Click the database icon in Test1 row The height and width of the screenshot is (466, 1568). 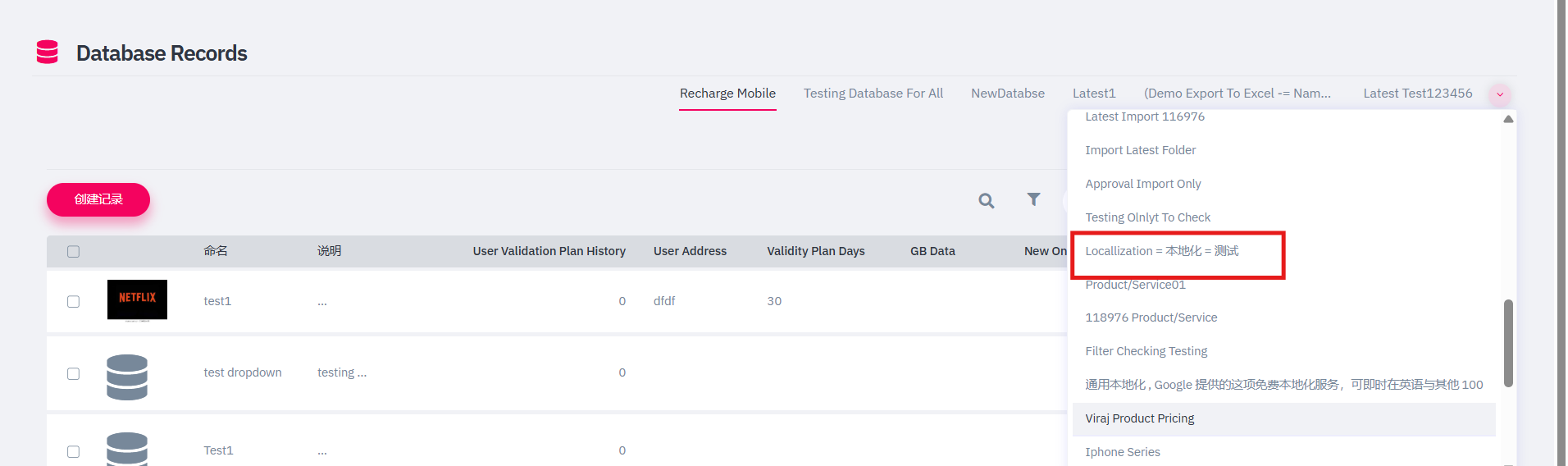click(x=127, y=448)
